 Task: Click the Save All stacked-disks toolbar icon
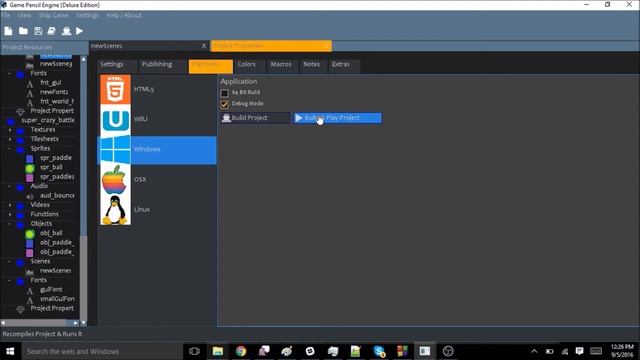(x=51, y=31)
